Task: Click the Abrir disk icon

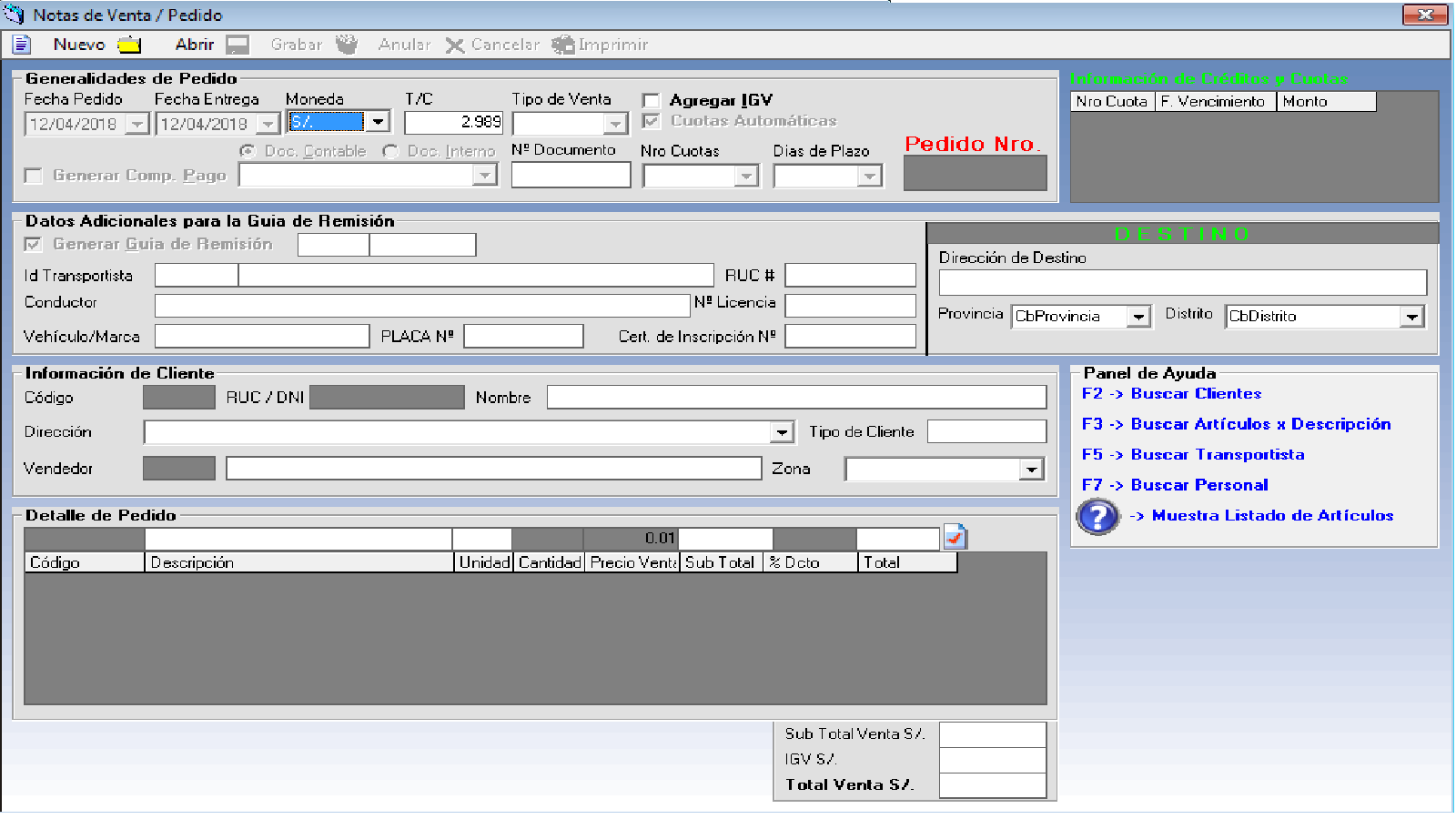Action: pos(238,45)
